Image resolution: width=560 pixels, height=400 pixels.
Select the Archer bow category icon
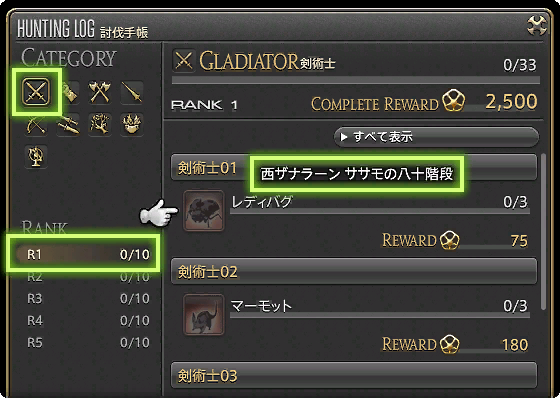(x=36, y=125)
